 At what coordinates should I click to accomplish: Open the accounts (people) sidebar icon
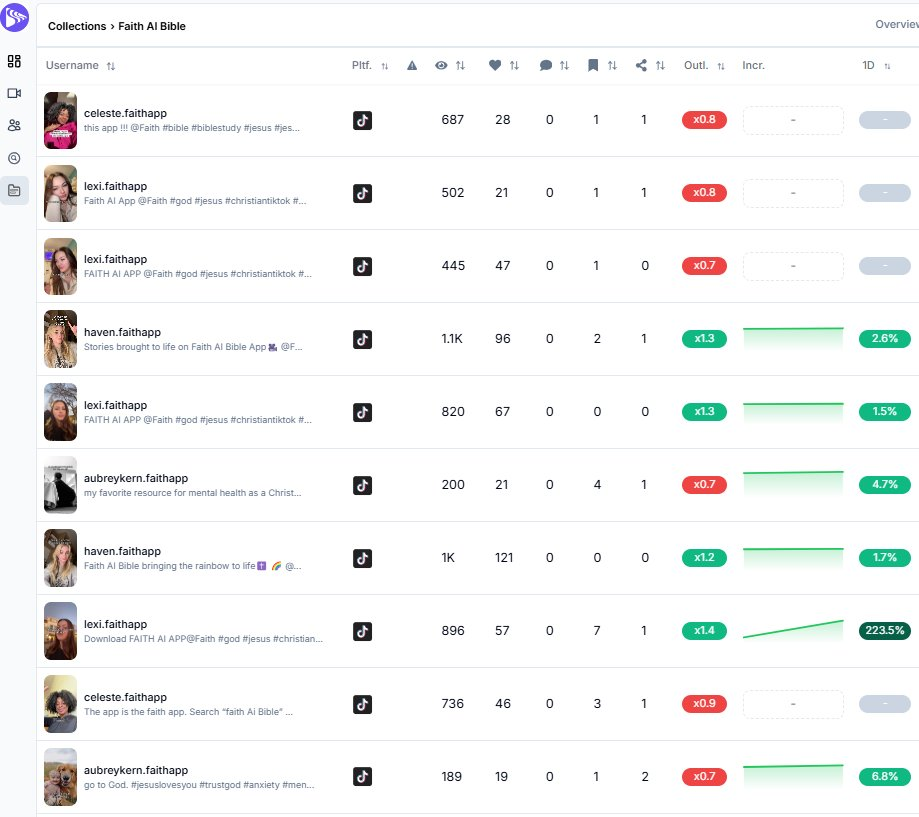click(14, 125)
